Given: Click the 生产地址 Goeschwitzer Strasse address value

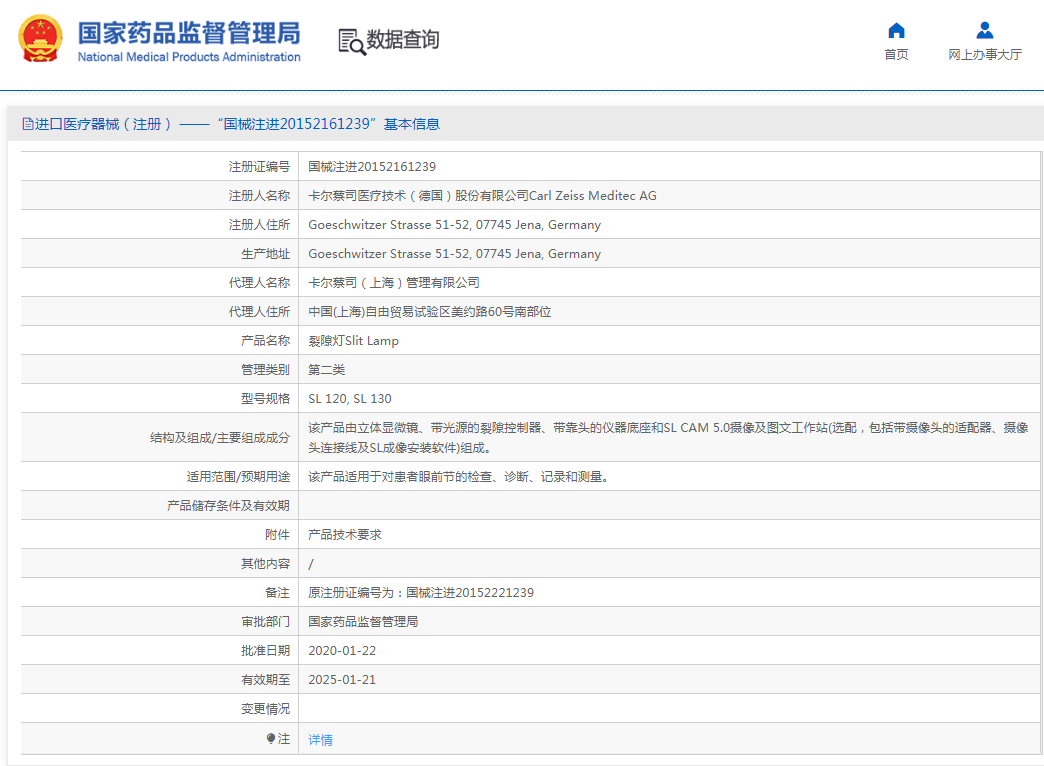Looking at the screenshot, I should 455,254.
